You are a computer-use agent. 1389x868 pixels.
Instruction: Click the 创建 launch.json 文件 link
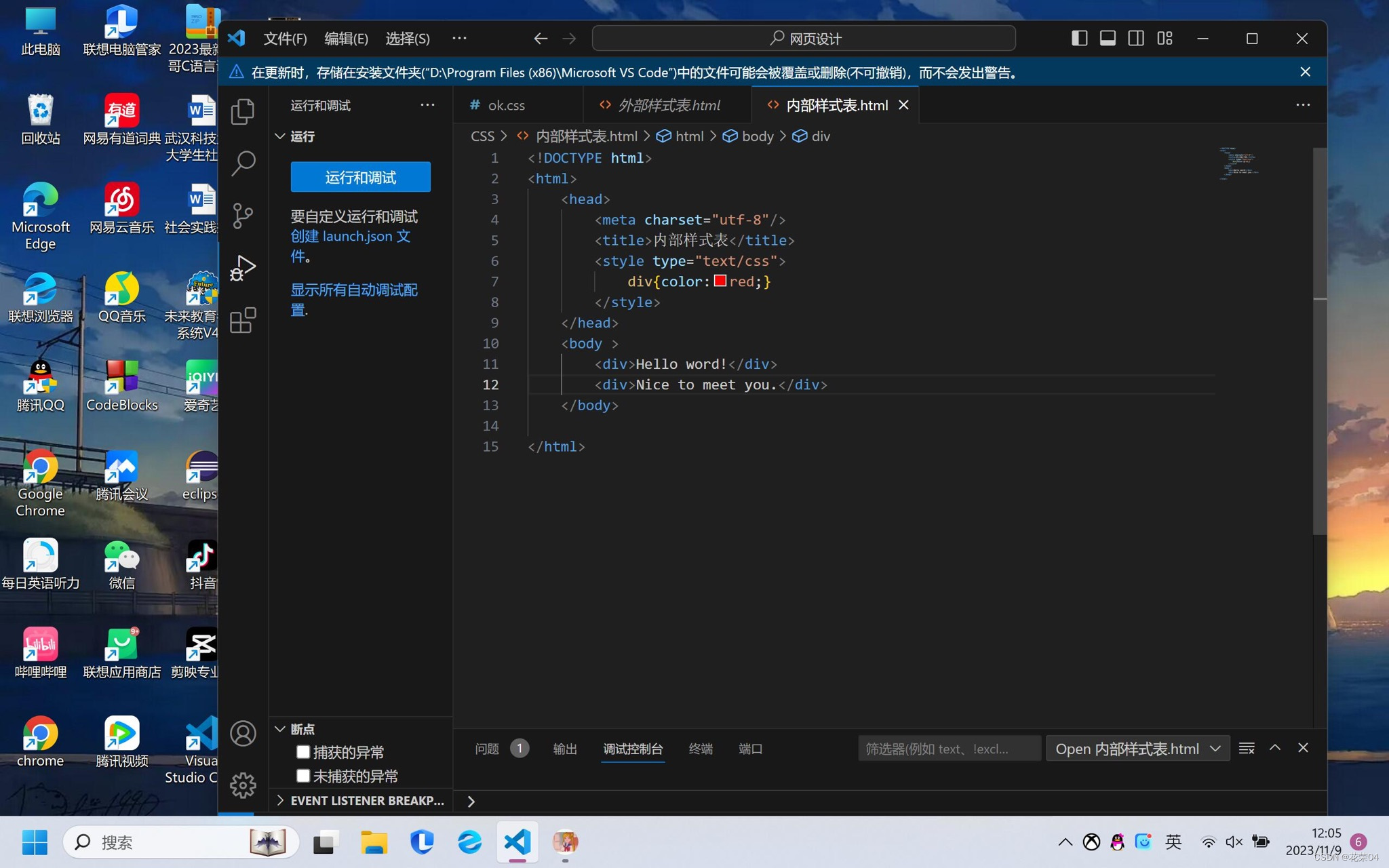(x=350, y=237)
